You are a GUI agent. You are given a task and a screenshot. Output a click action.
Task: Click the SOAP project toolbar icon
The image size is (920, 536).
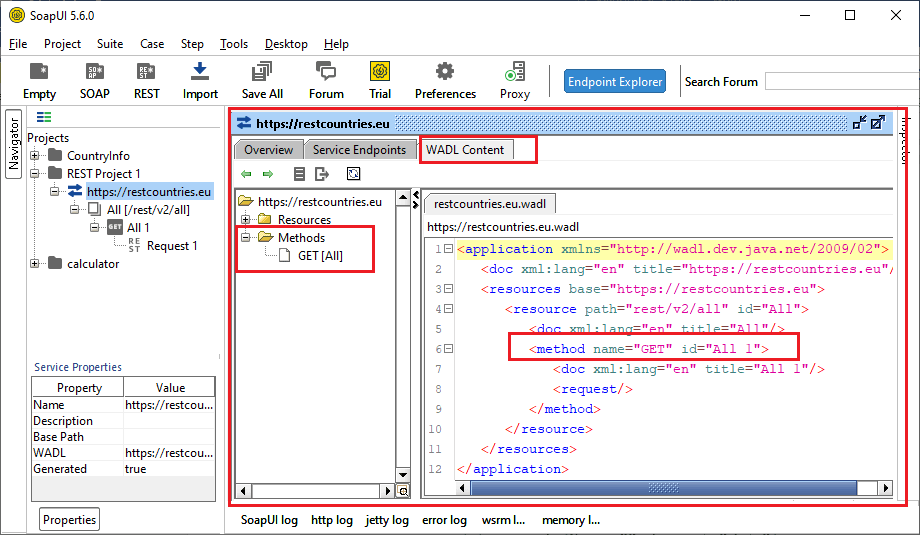tap(94, 72)
